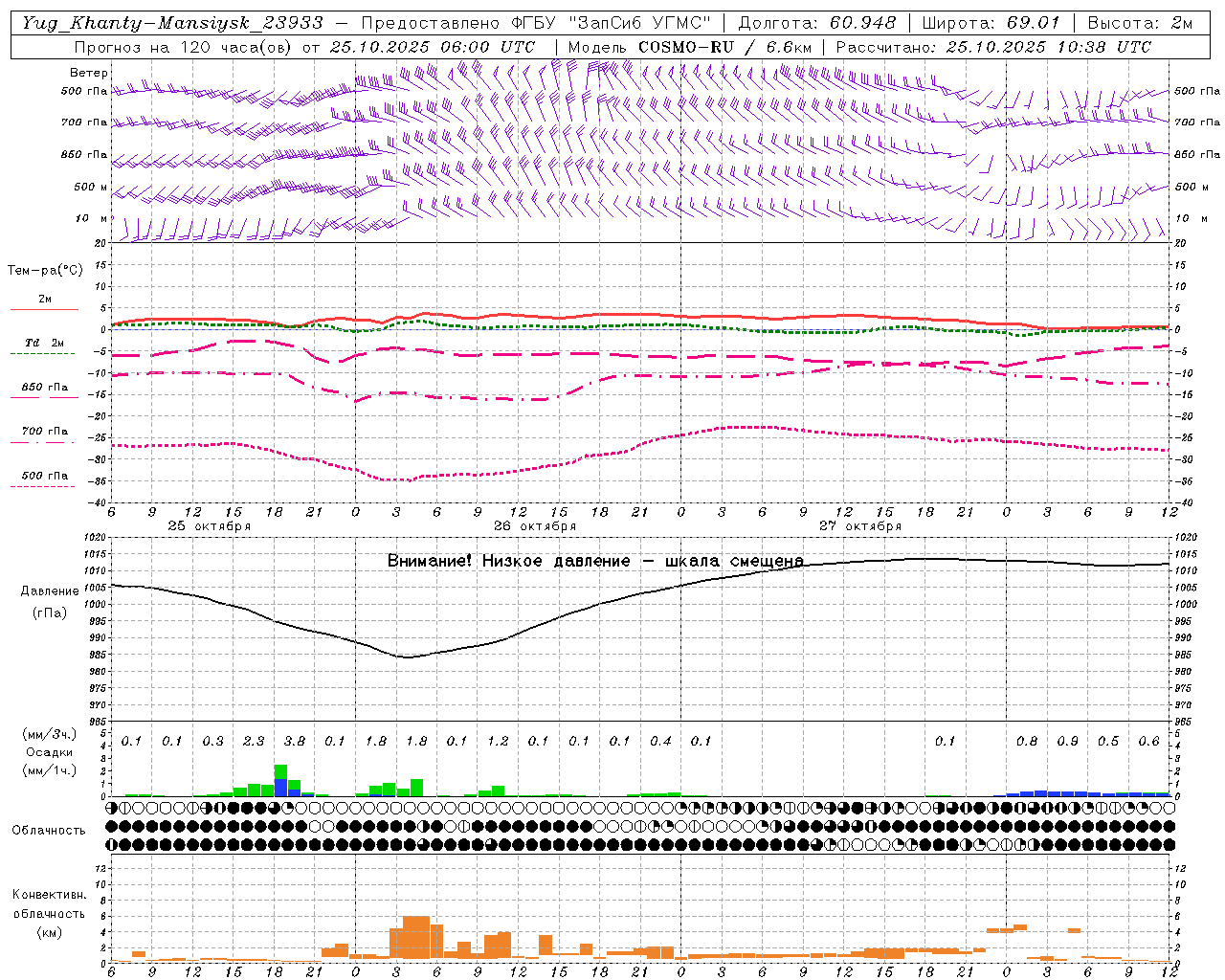Image resolution: width=1225 pixels, height=980 pixels.
Task: Click the Долгота: 60.948 value
Action: tap(816, 23)
